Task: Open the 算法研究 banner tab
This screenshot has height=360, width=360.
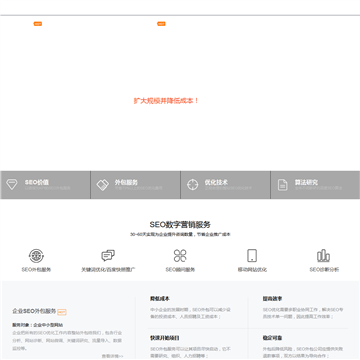Action: point(315,185)
